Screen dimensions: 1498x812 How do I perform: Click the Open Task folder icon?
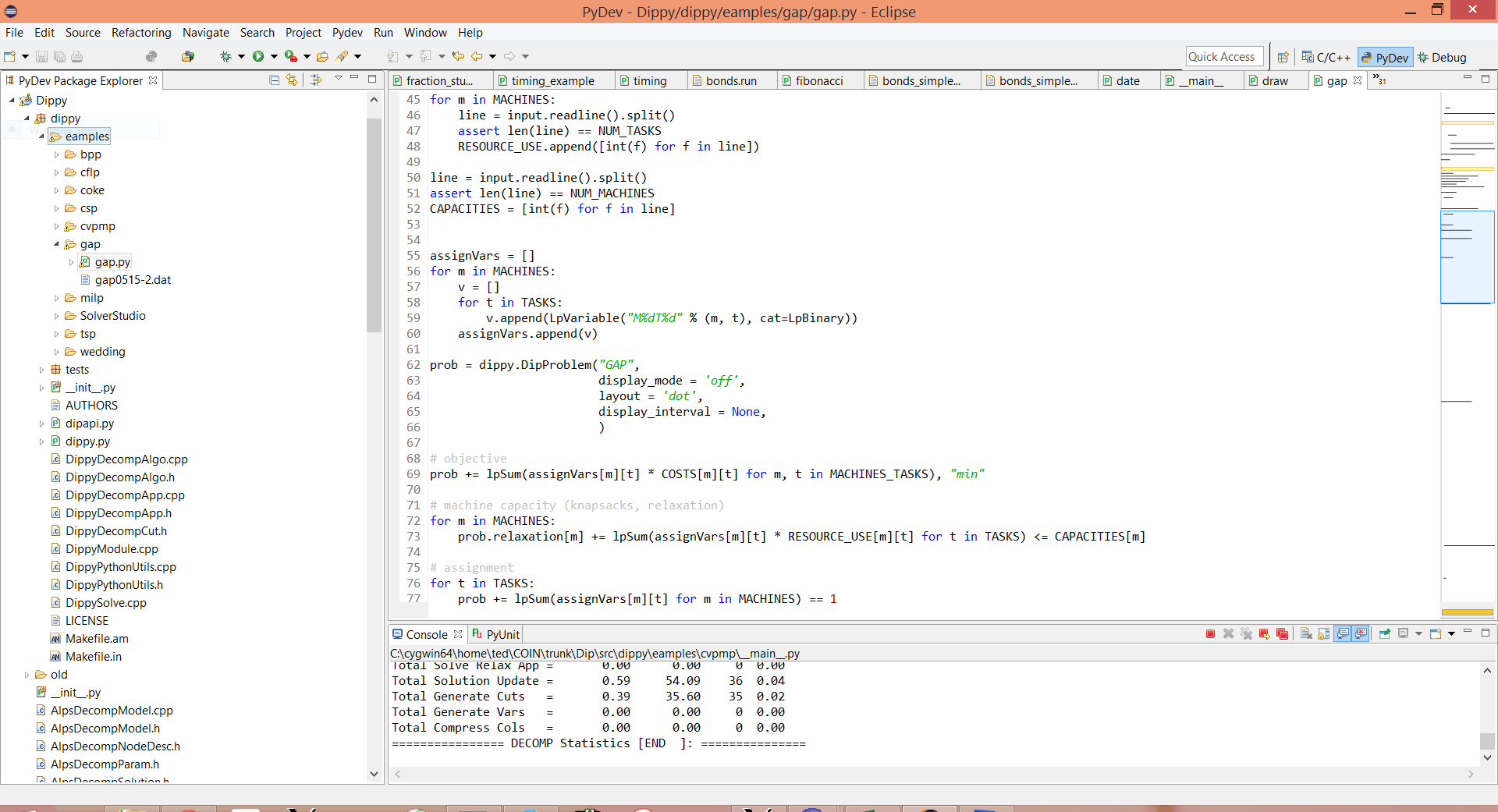point(322,56)
